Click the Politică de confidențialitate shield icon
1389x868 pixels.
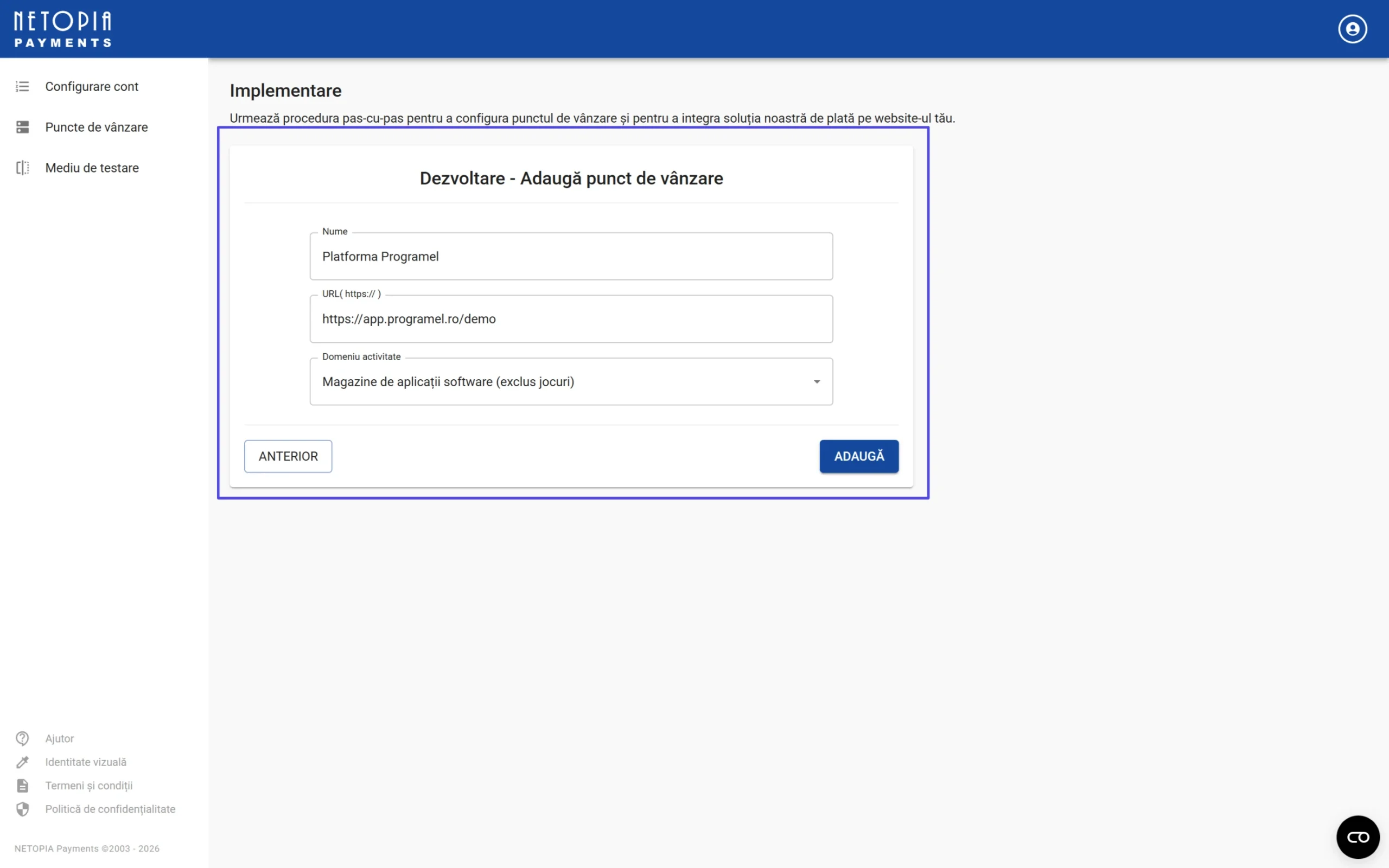point(22,809)
